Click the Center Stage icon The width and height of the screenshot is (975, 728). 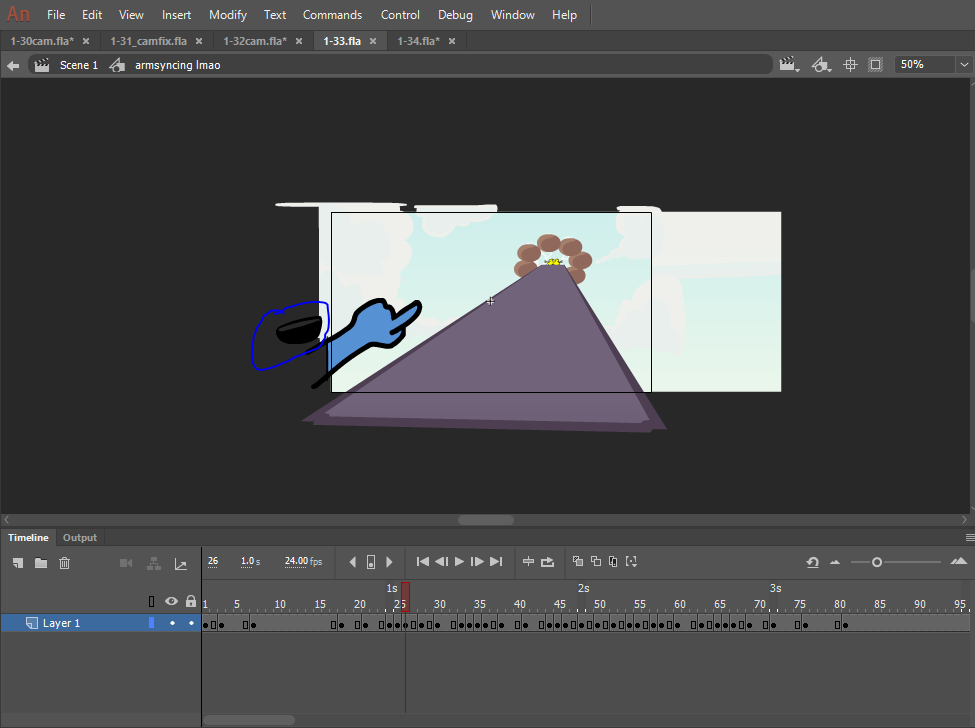pos(851,64)
